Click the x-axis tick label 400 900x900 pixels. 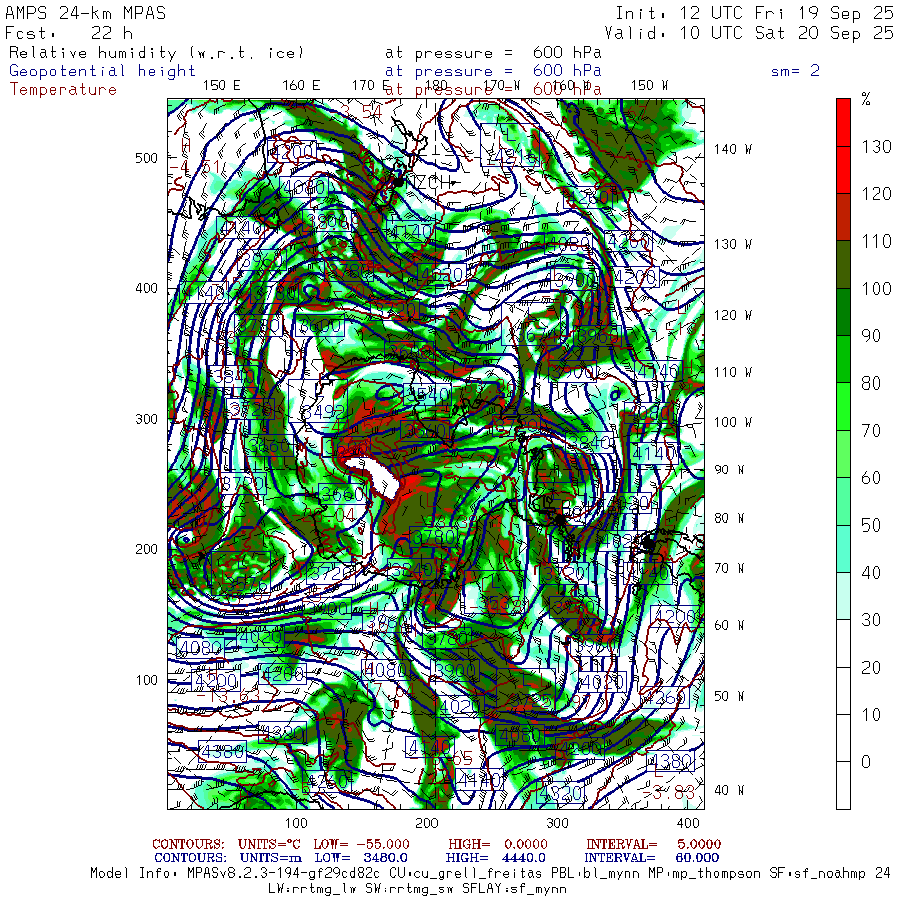click(688, 823)
